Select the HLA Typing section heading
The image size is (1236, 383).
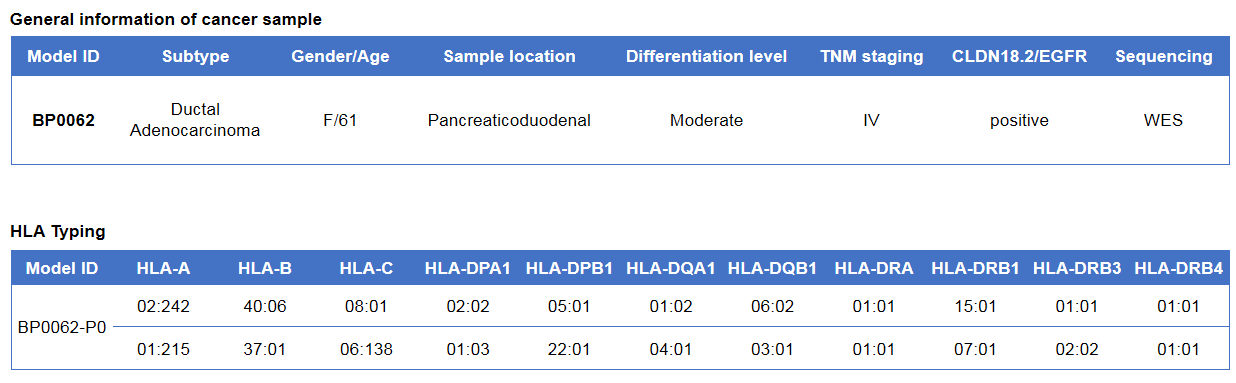(58, 231)
